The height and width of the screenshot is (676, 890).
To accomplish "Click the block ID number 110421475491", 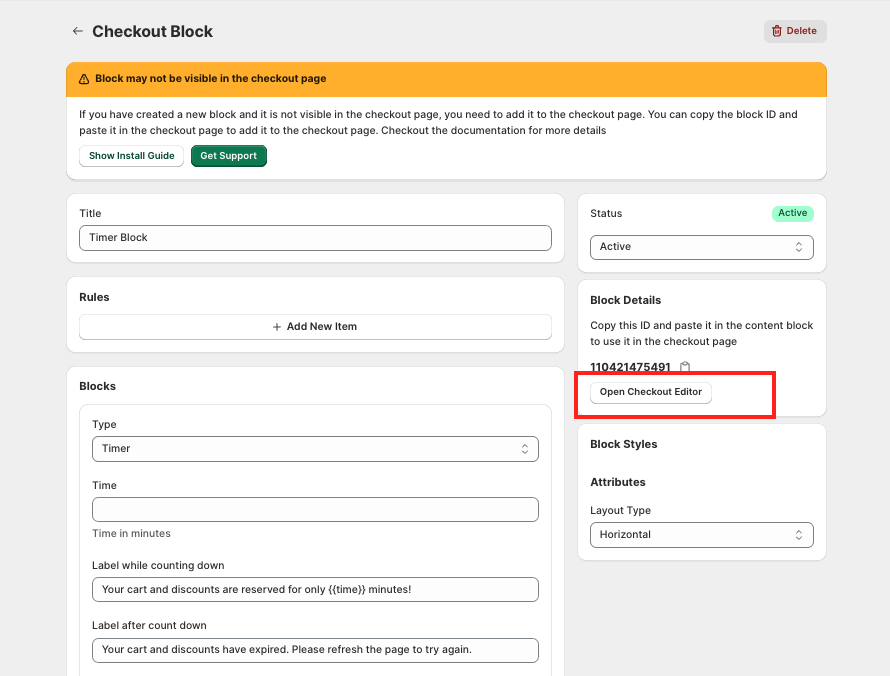I will coord(630,367).
